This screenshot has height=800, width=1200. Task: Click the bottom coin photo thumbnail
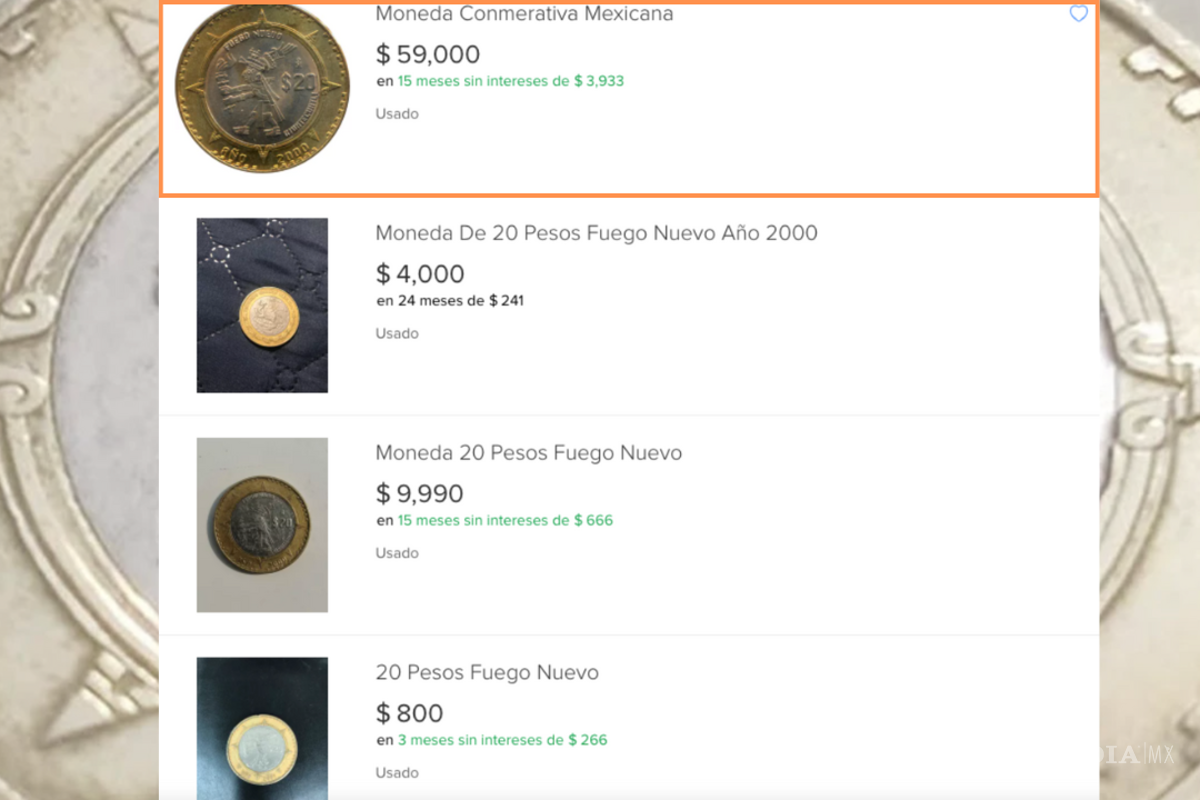pyautogui.click(x=262, y=728)
